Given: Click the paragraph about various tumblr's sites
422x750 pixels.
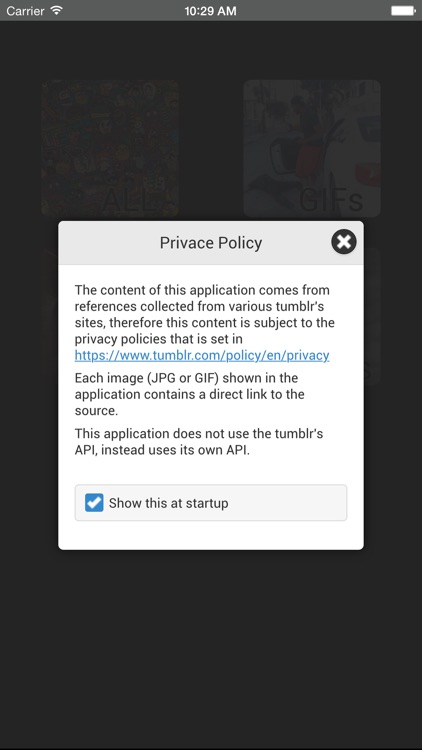Looking at the screenshot, I should tap(205, 322).
